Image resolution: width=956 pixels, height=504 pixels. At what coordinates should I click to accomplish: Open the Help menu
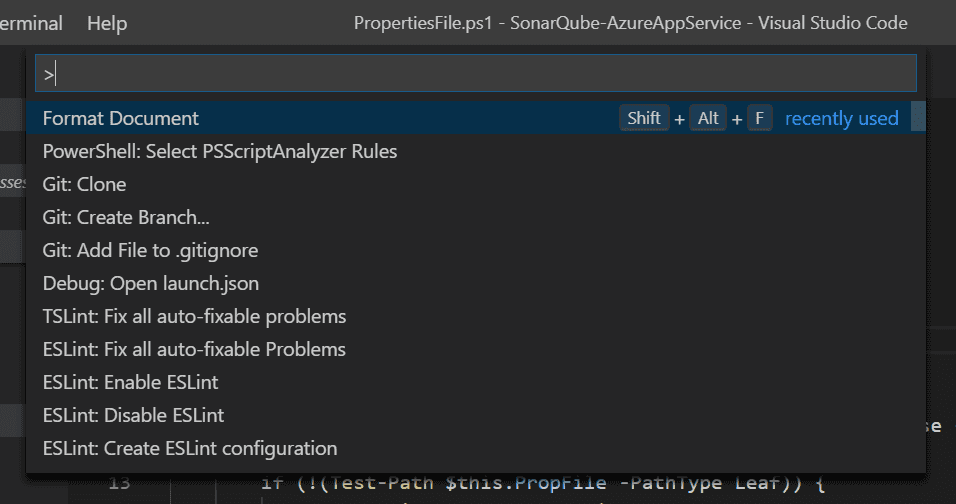[107, 23]
